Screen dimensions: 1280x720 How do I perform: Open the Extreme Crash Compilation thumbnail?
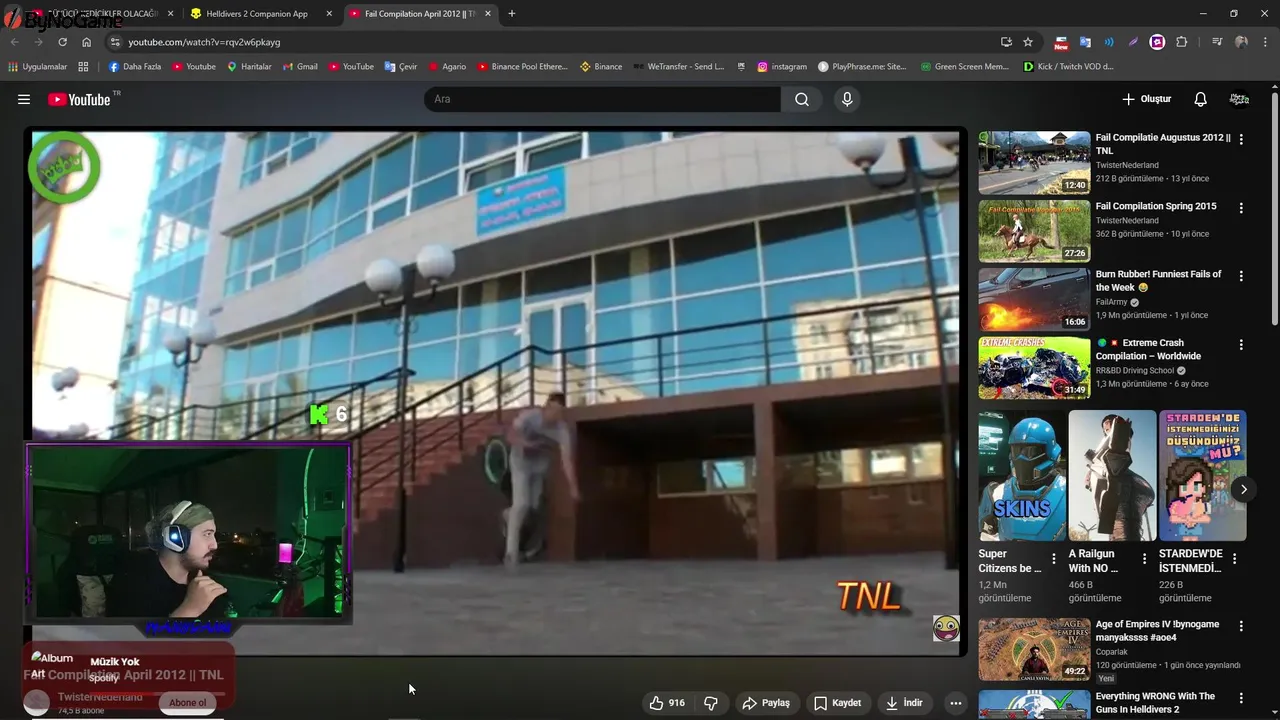point(1034,367)
